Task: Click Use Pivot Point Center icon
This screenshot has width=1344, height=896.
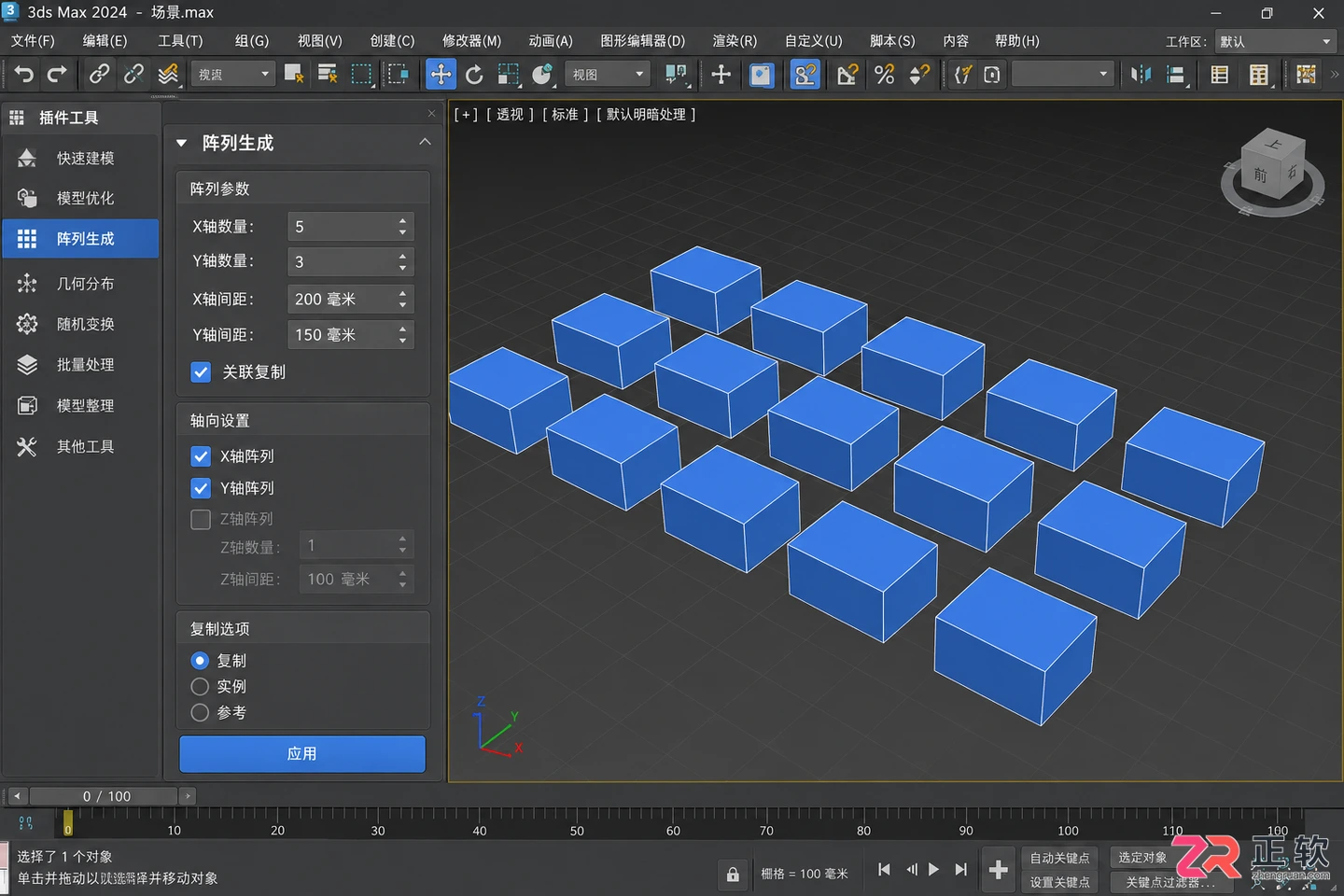Action: pyautogui.click(x=677, y=74)
